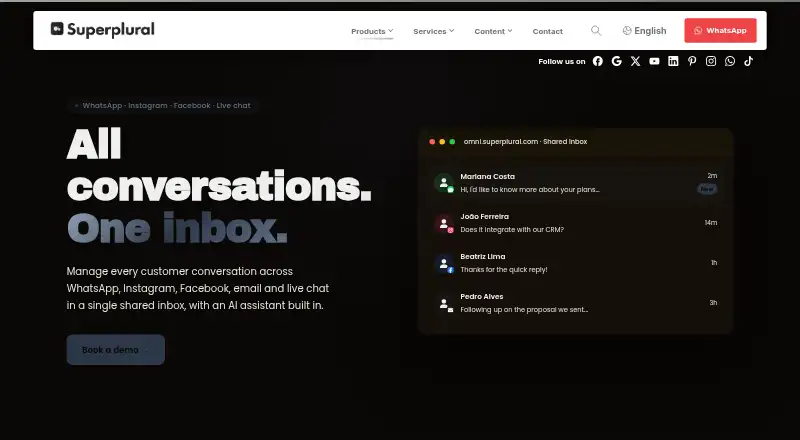Click the WhatsApp · Instagram · Facebook · Live chat pill
Screen dimensions: 800x440
point(163,106)
